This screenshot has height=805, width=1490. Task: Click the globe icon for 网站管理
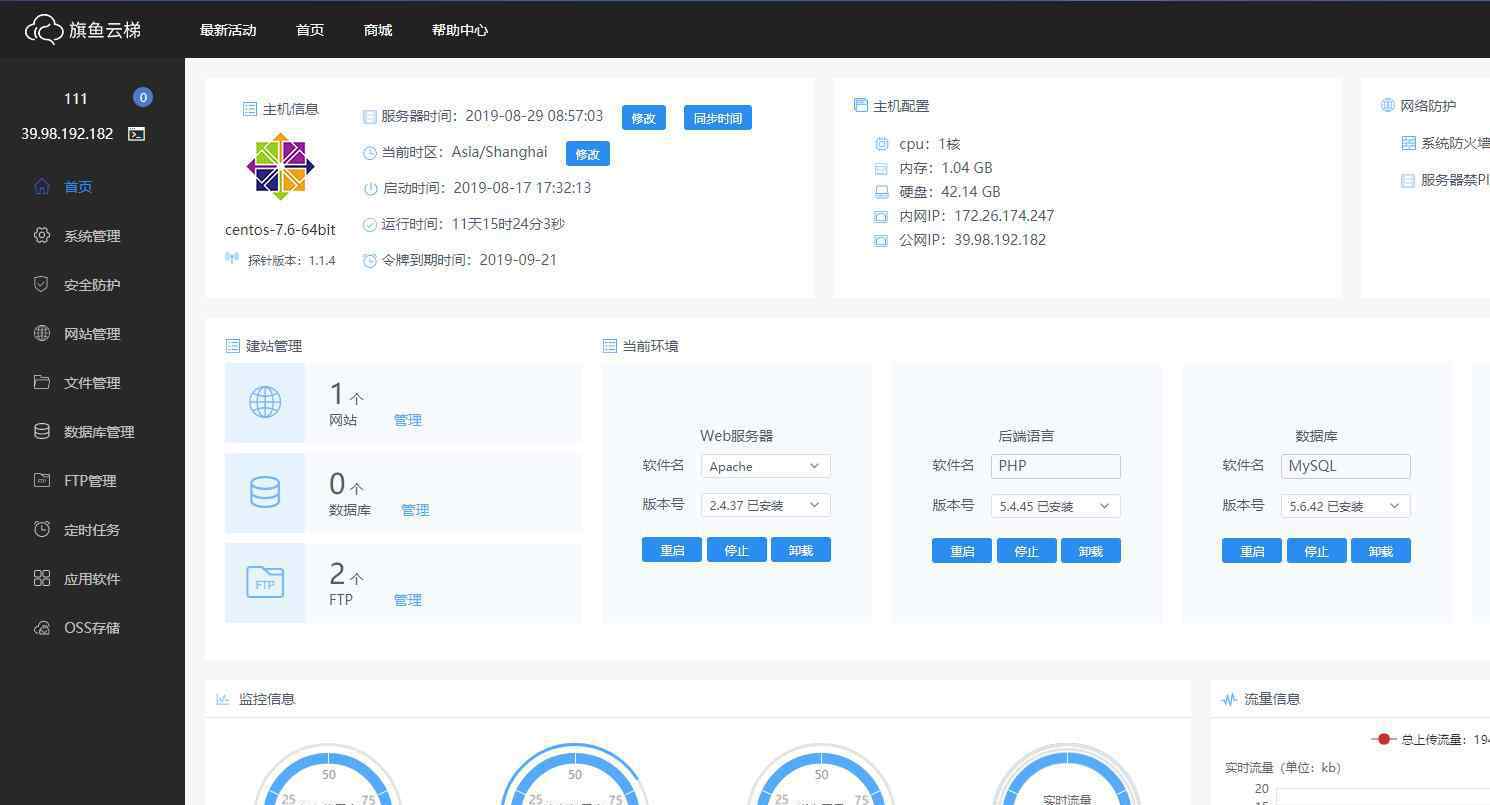(42, 333)
